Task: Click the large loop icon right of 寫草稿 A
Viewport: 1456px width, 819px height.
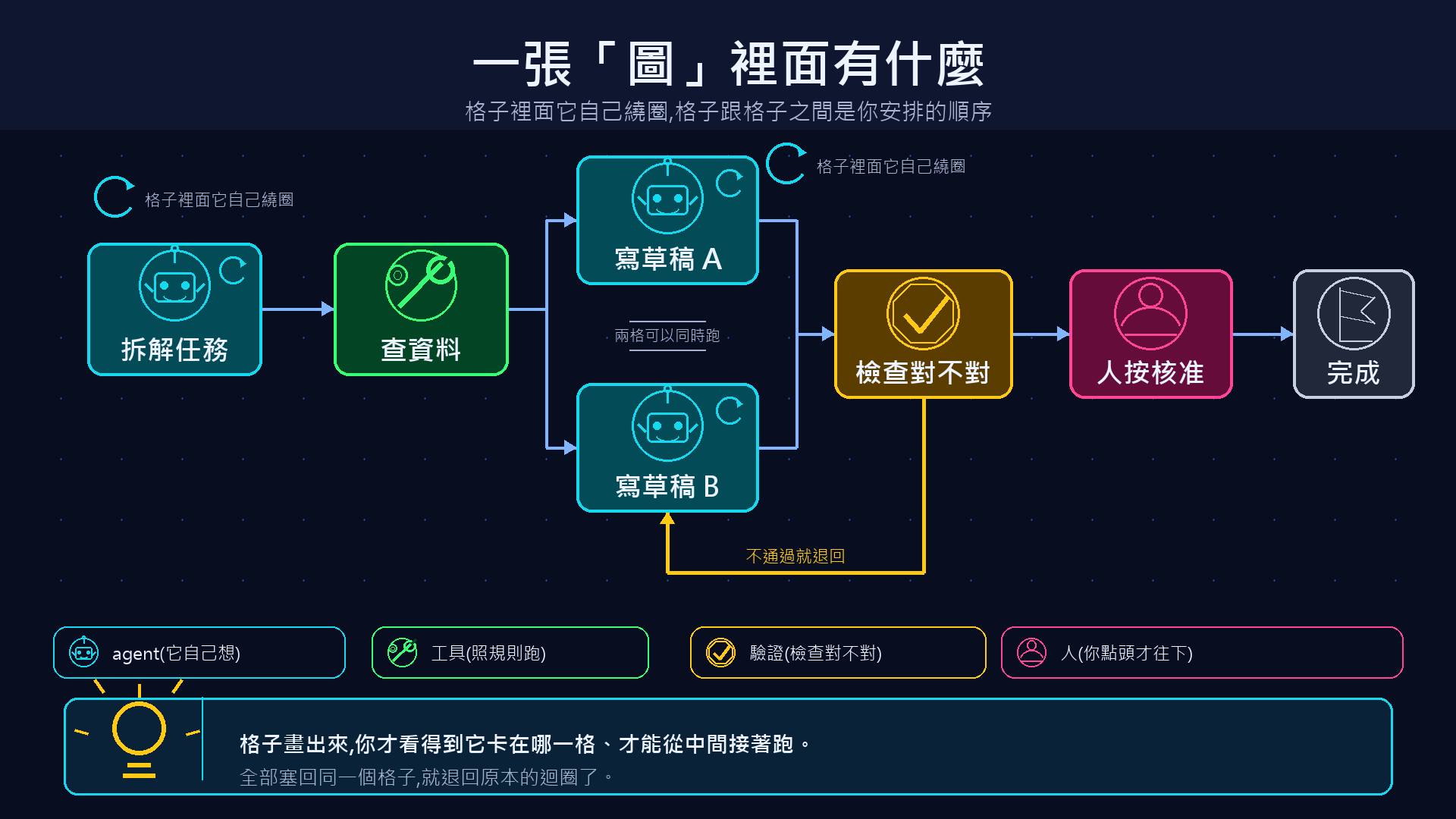Action: click(x=786, y=163)
